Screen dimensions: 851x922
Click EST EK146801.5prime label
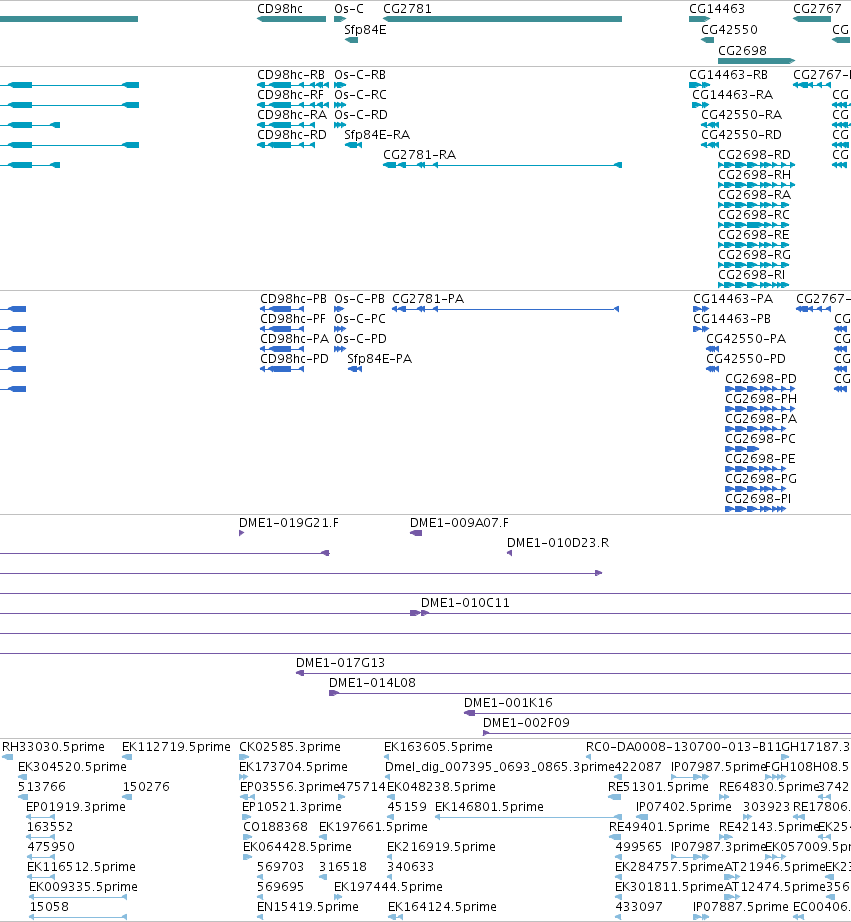(489, 807)
